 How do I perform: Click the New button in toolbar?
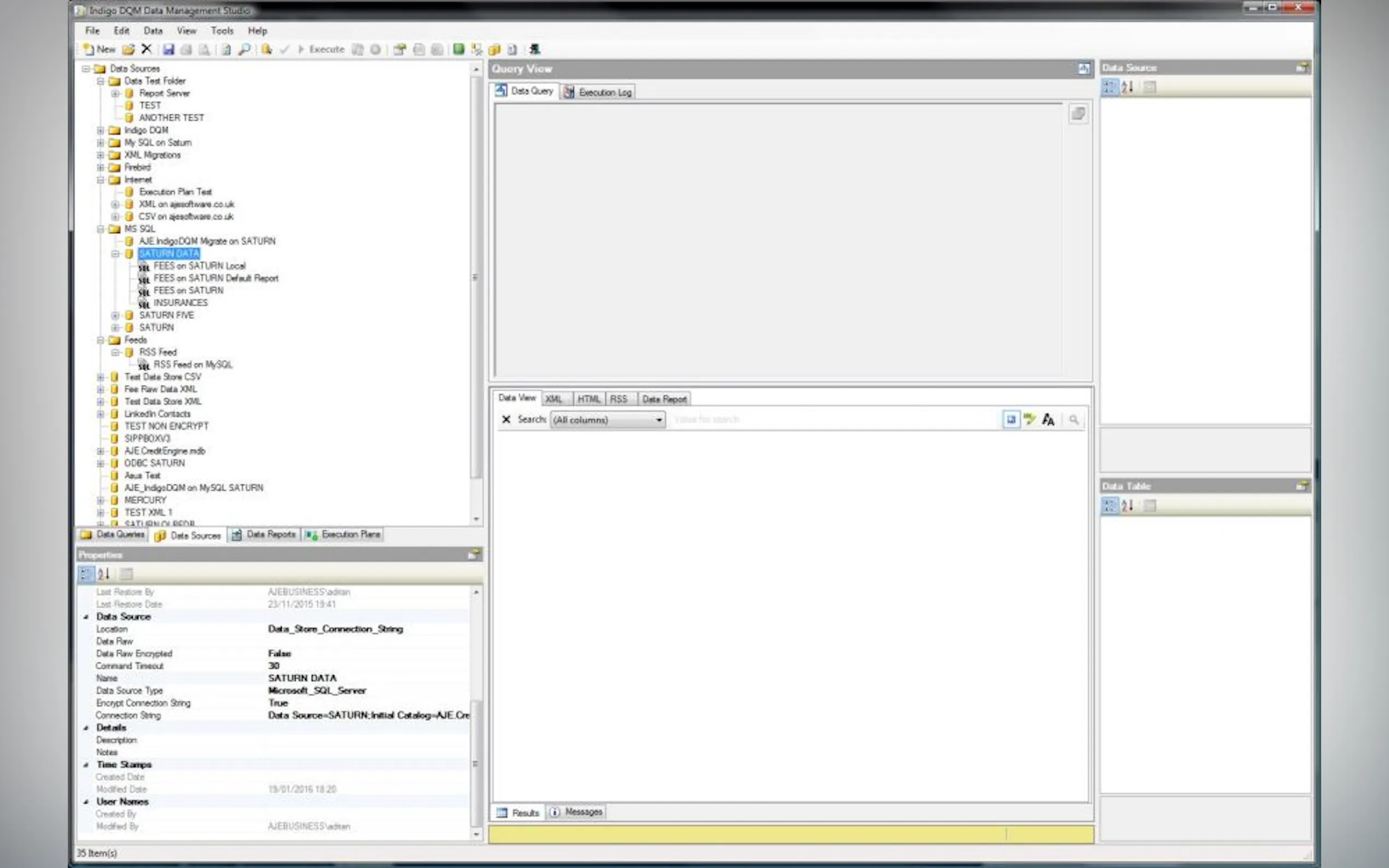click(100, 49)
